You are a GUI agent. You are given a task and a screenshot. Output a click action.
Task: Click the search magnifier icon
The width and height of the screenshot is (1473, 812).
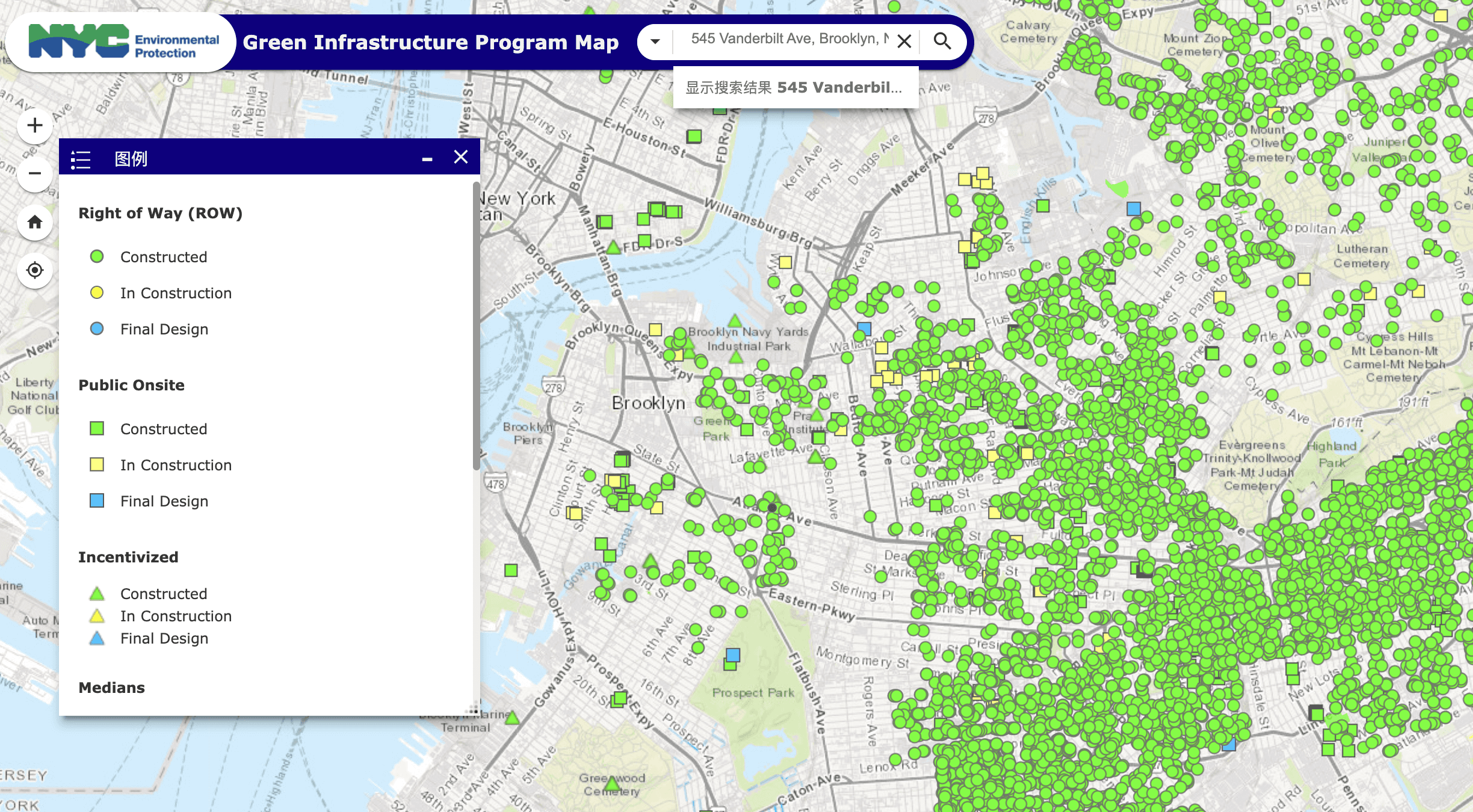point(942,41)
